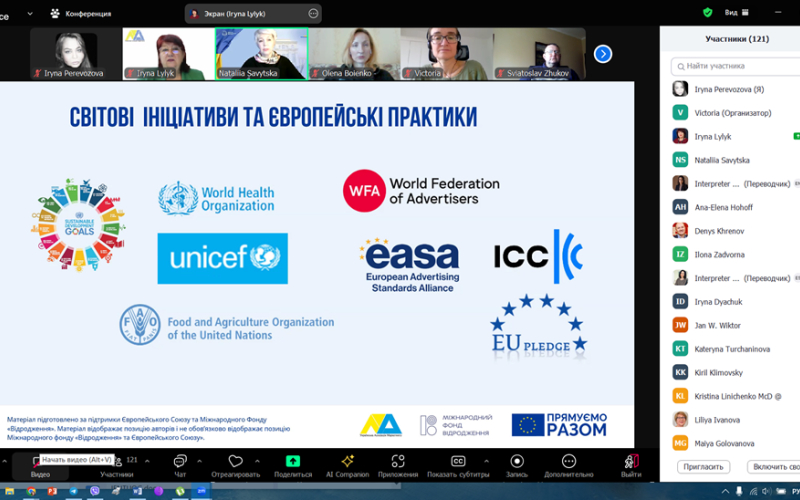Click the green Поделиться share screen button

(293, 466)
